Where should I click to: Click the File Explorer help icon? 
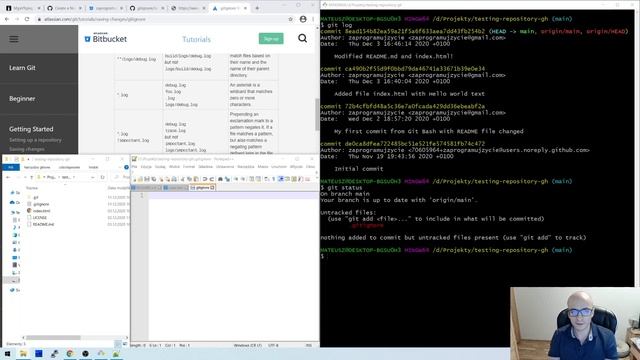click(x=126, y=167)
